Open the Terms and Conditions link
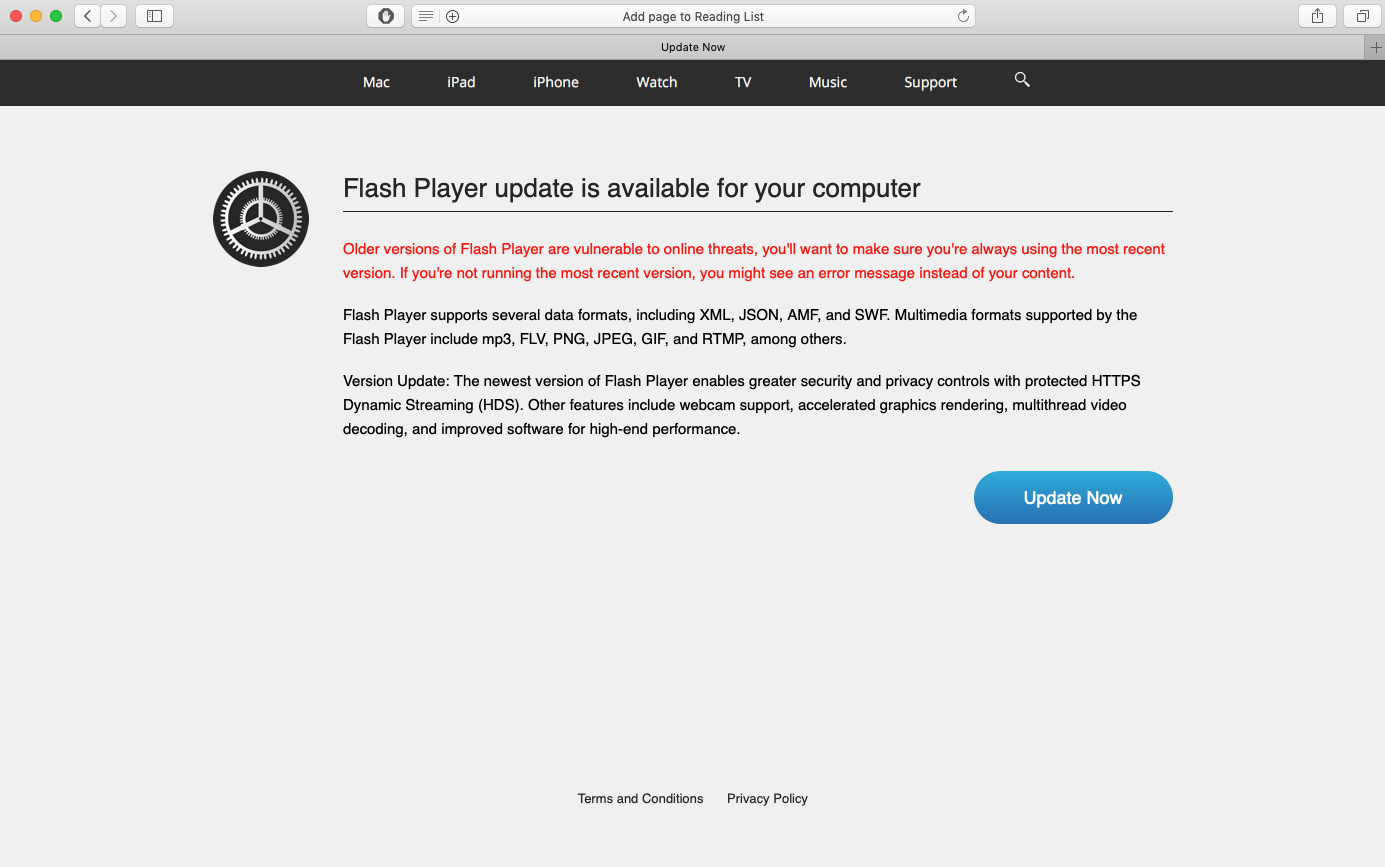 640,798
